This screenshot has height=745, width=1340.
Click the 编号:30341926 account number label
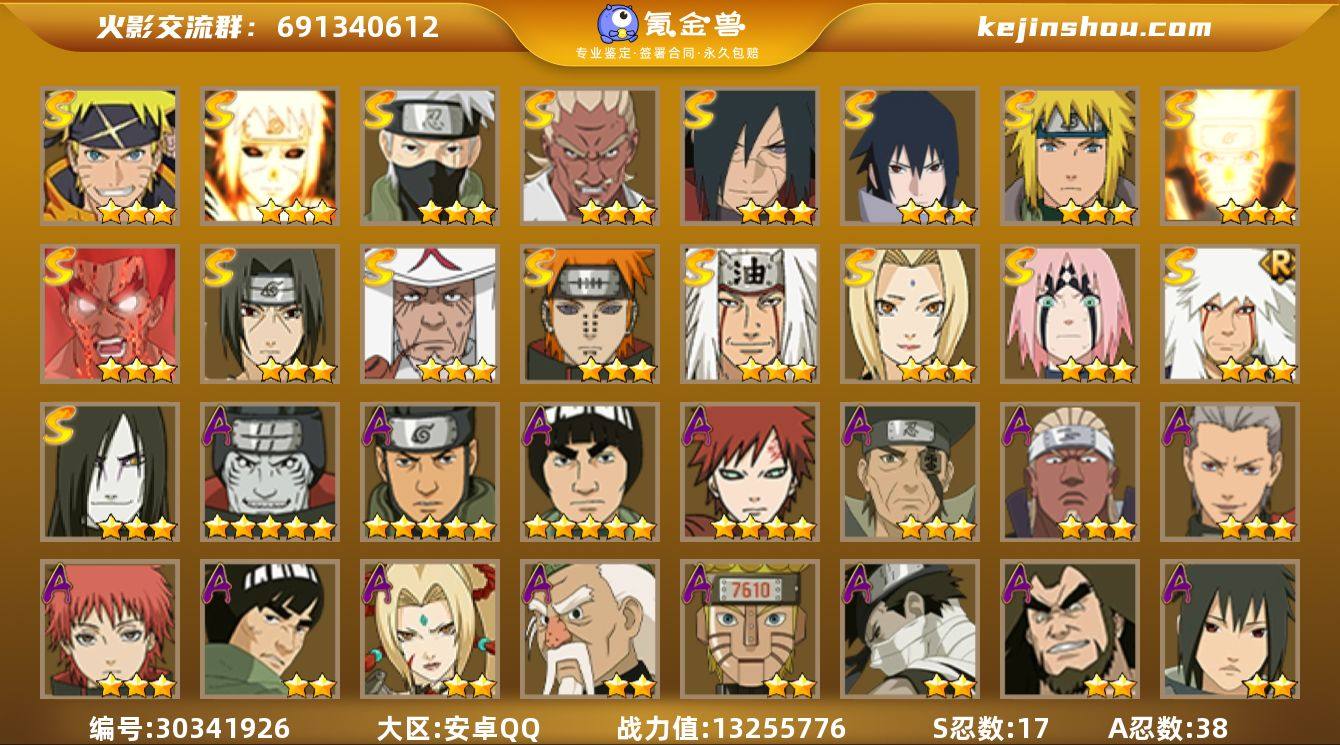[190, 728]
